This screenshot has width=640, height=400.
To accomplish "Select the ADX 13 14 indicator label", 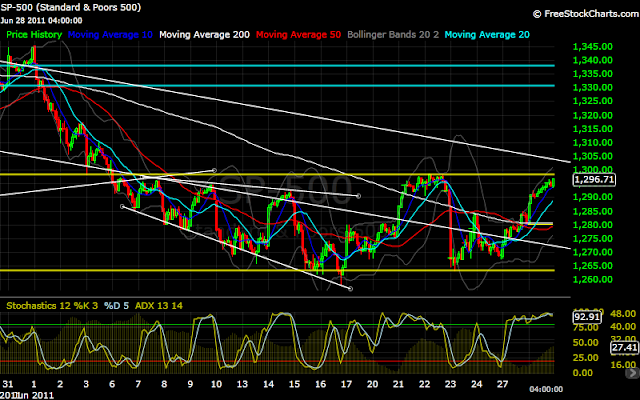I will pos(159,306).
